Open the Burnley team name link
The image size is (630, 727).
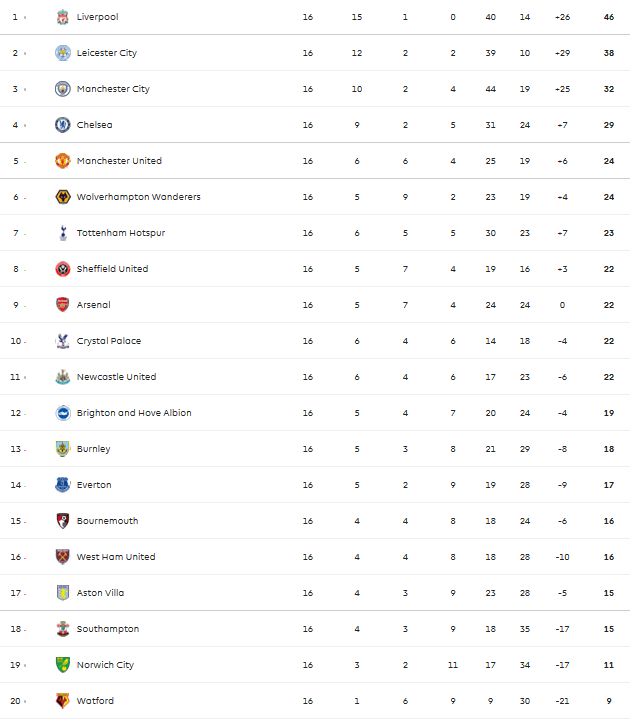point(94,449)
